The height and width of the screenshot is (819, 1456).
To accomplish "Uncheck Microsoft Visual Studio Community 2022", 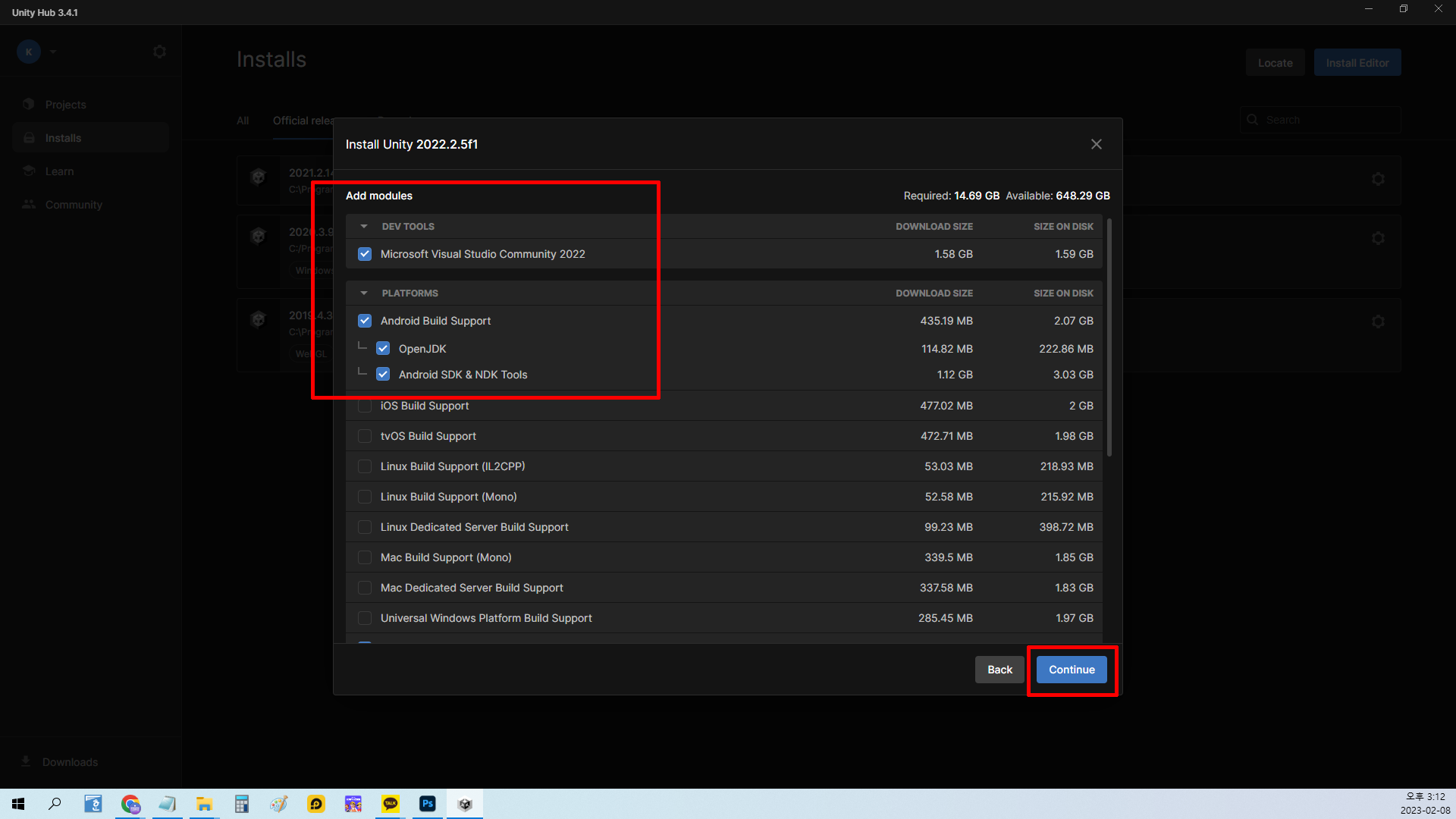I will click(x=365, y=254).
